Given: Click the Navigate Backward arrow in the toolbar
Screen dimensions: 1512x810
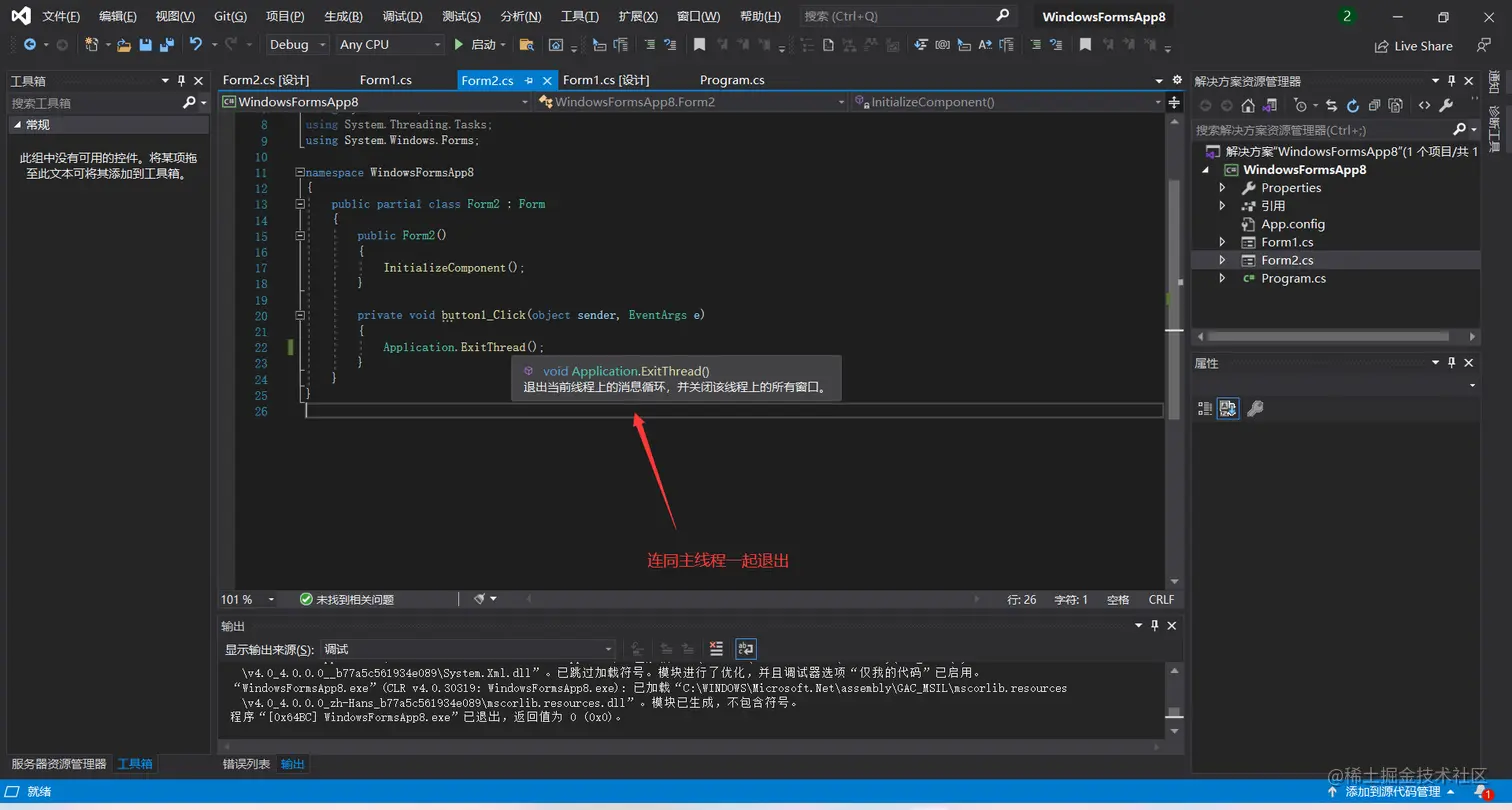Looking at the screenshot, I should click(x=29, y=45).
